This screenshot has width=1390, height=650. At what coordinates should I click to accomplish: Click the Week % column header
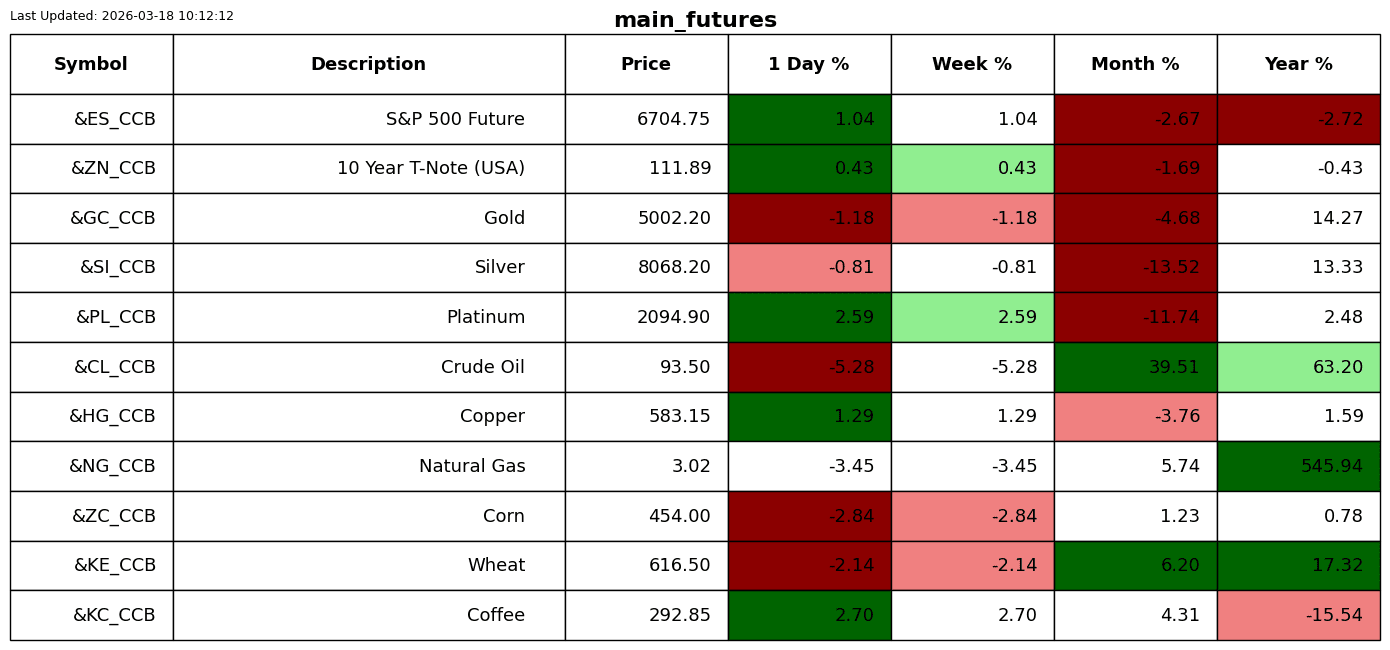[x=972, y=64]
